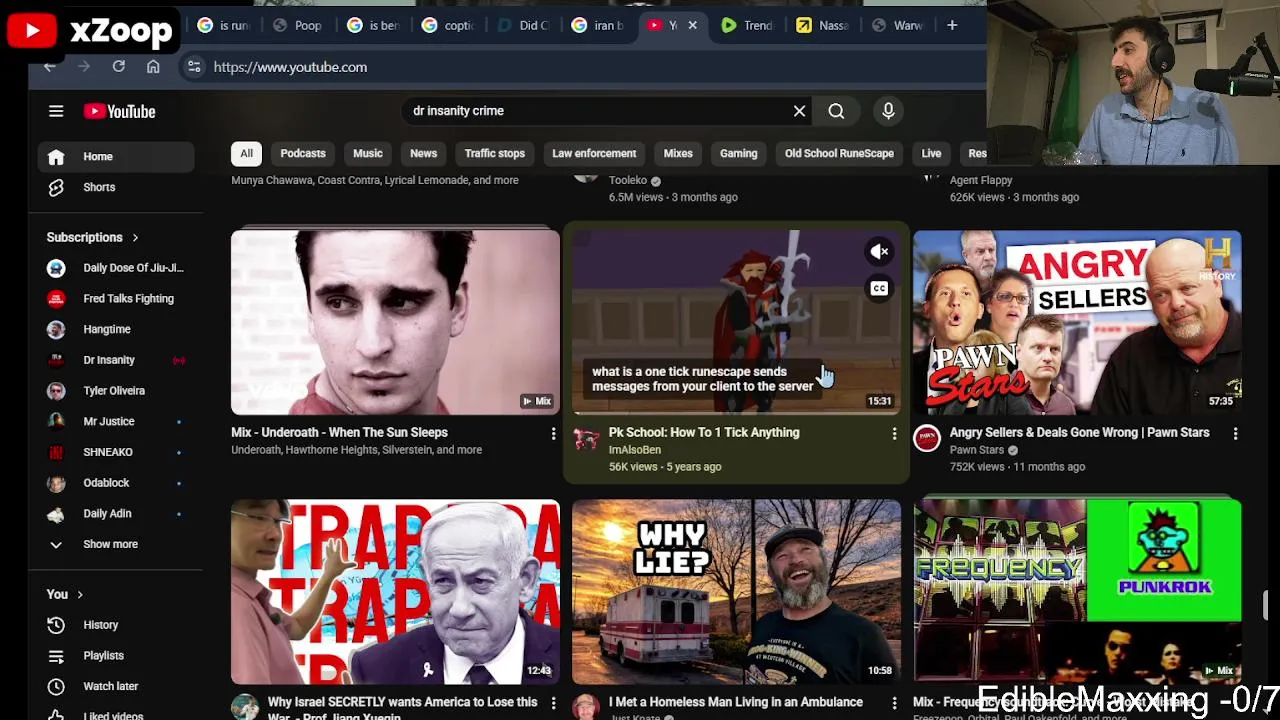Switch to the Poop browser tab
Image resolution: width=1280 pixels, height=720 pixels.
(x=298, y=25)
